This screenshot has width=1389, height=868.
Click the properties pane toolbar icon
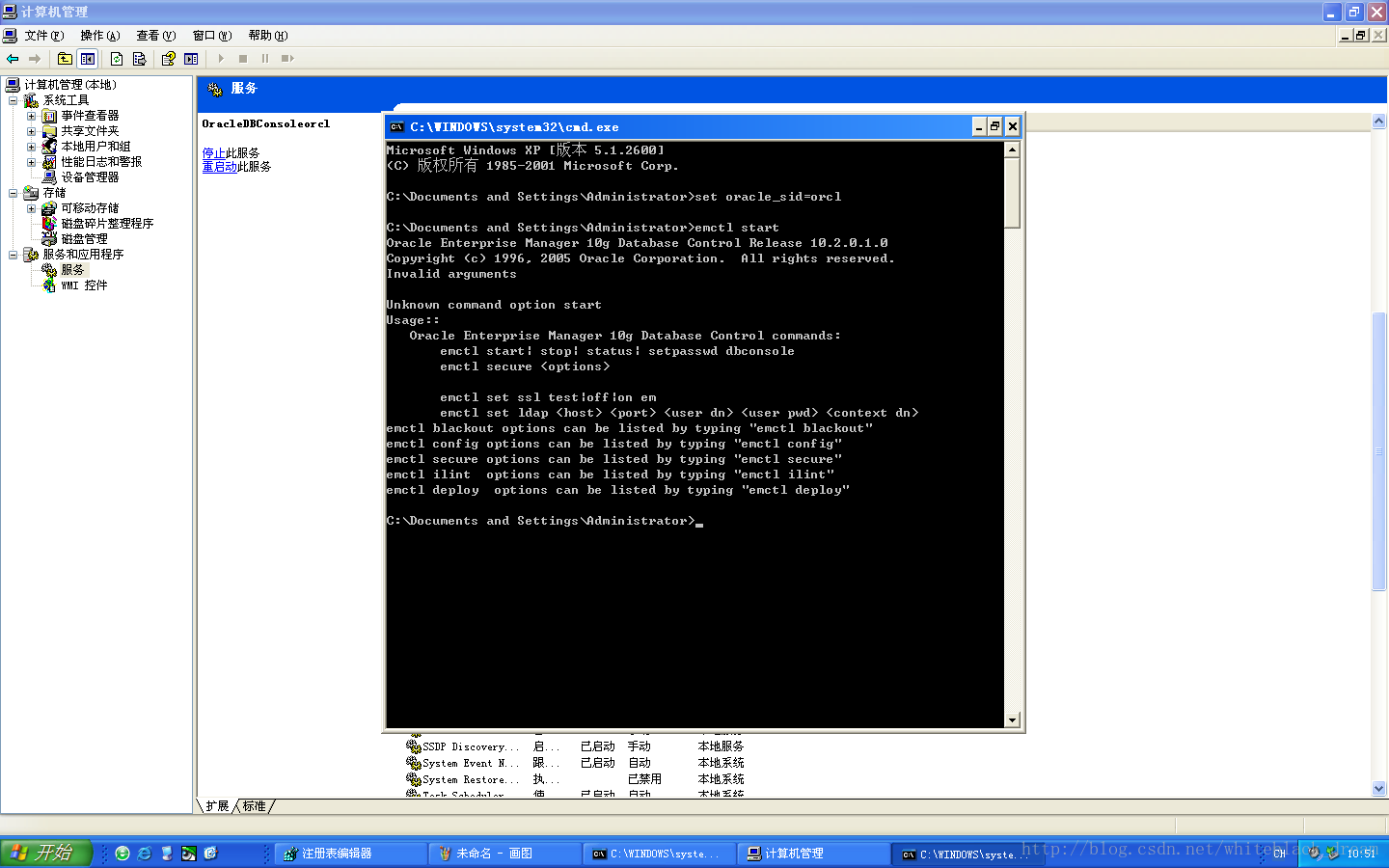coord(191,59)
